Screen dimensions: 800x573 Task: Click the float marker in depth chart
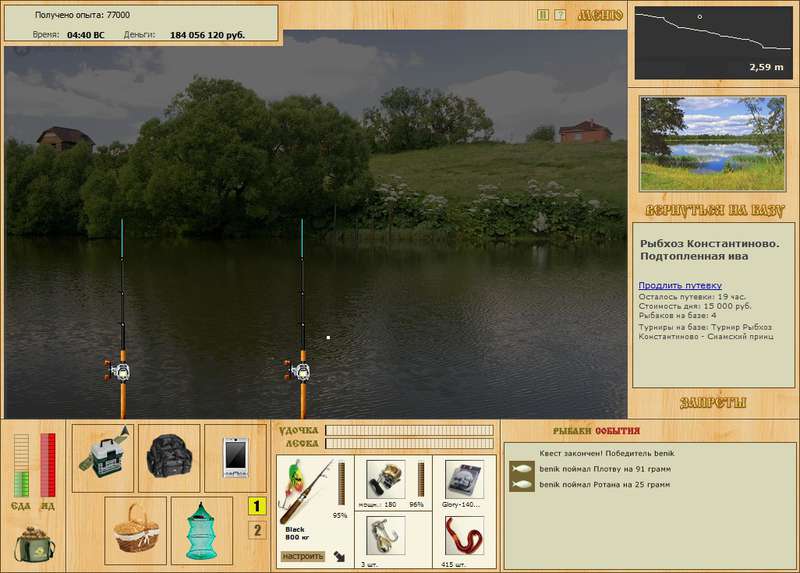click(x=699, y=17)
